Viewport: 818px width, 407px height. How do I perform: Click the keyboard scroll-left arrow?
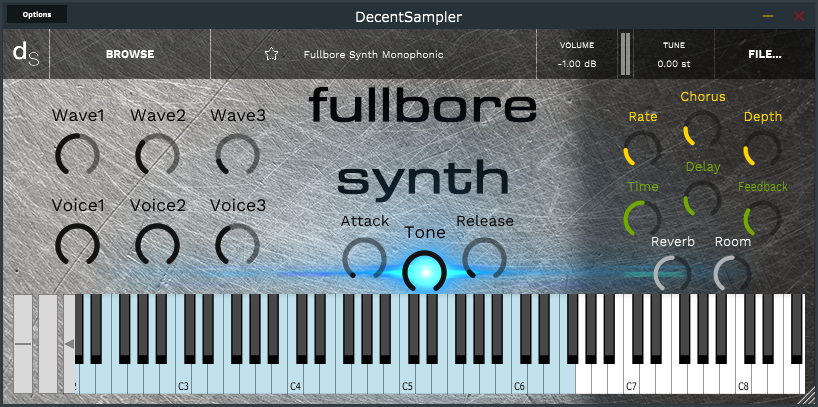[69, 344]
